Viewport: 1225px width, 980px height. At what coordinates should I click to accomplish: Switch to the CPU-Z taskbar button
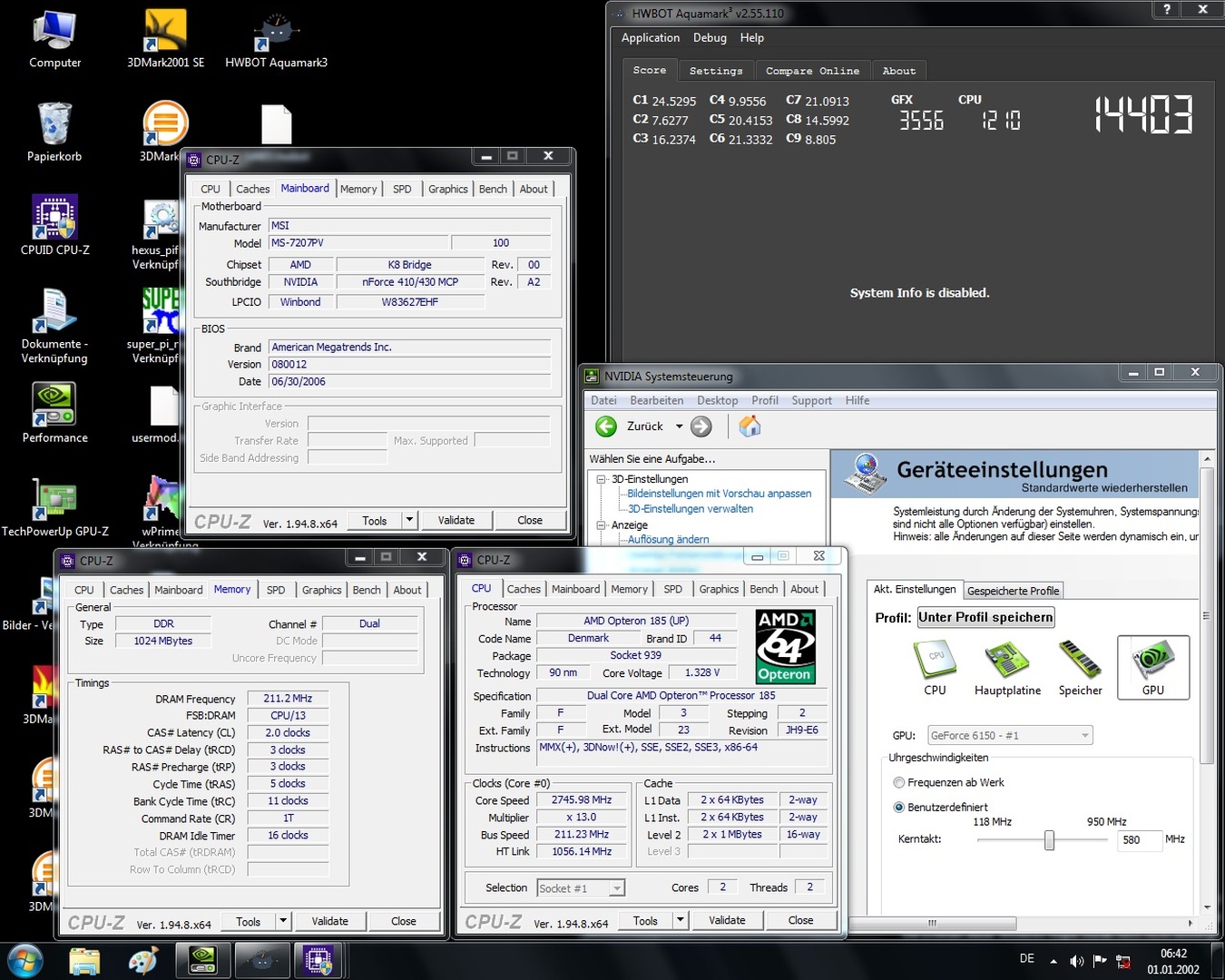tap(318, 961)
